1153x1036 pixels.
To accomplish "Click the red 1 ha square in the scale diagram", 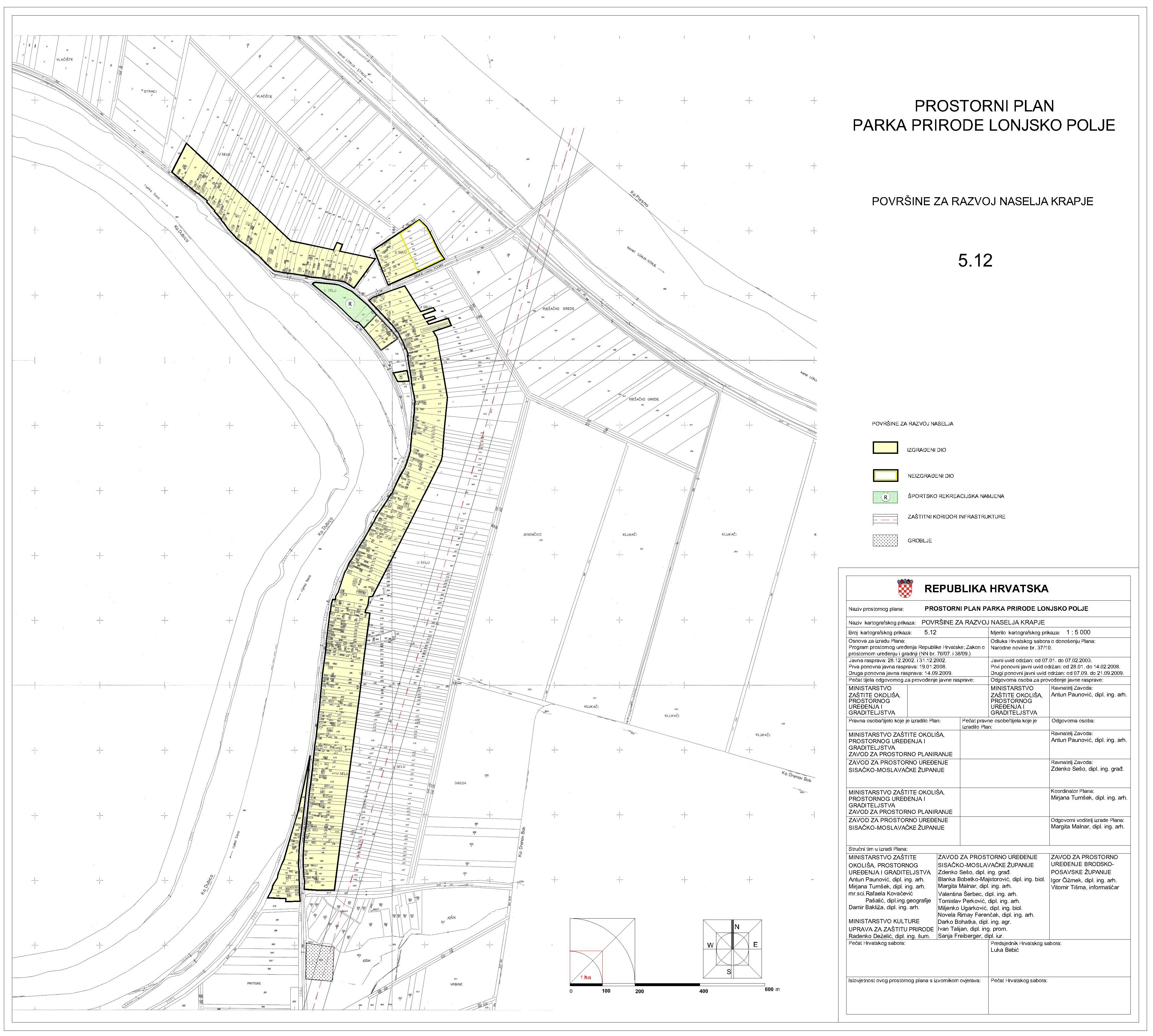I will [586, 967].
